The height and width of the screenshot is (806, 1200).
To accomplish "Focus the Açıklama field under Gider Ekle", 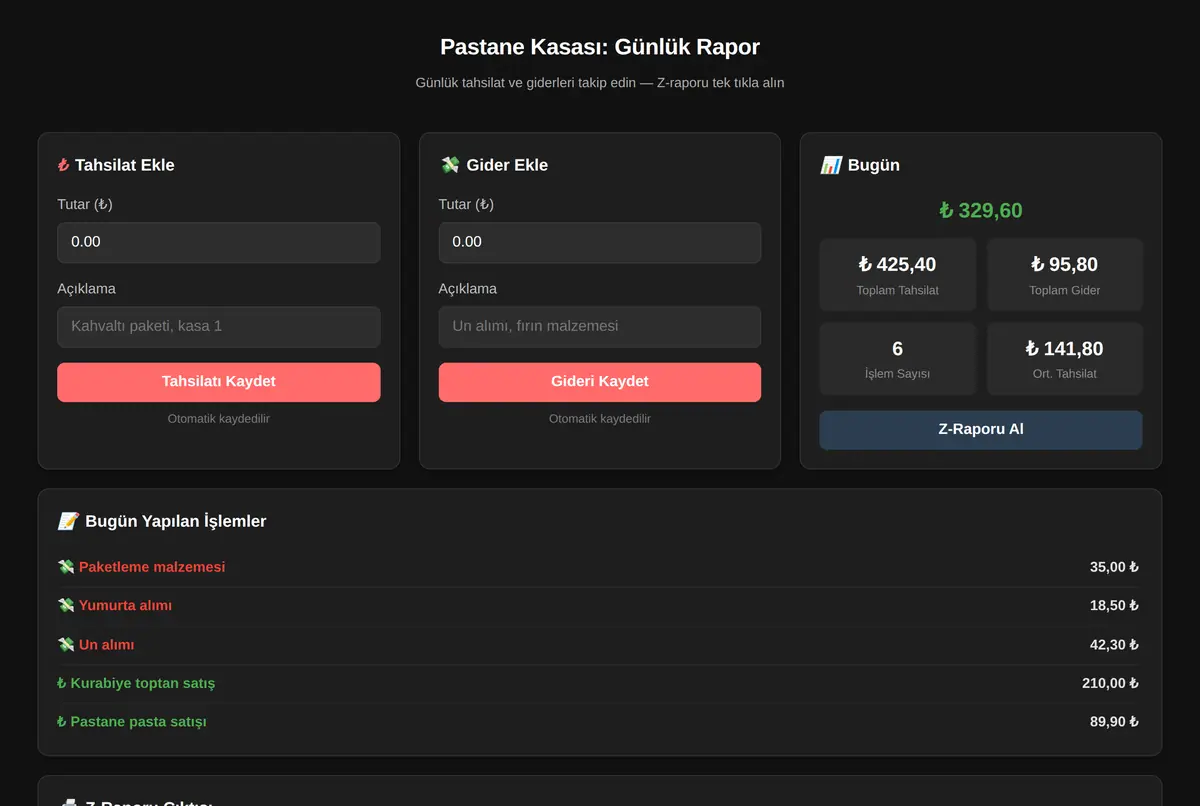I will (600, 327).
